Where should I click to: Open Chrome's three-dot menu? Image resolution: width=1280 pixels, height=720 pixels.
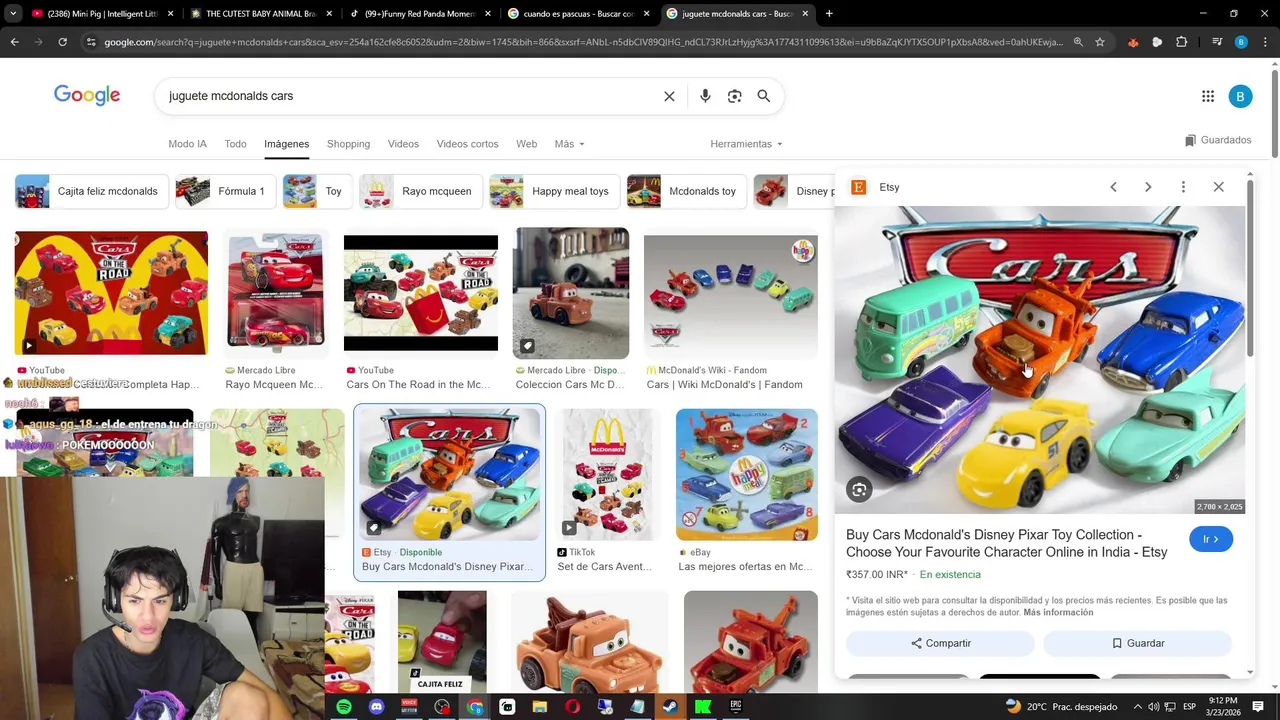point(1264,42)
